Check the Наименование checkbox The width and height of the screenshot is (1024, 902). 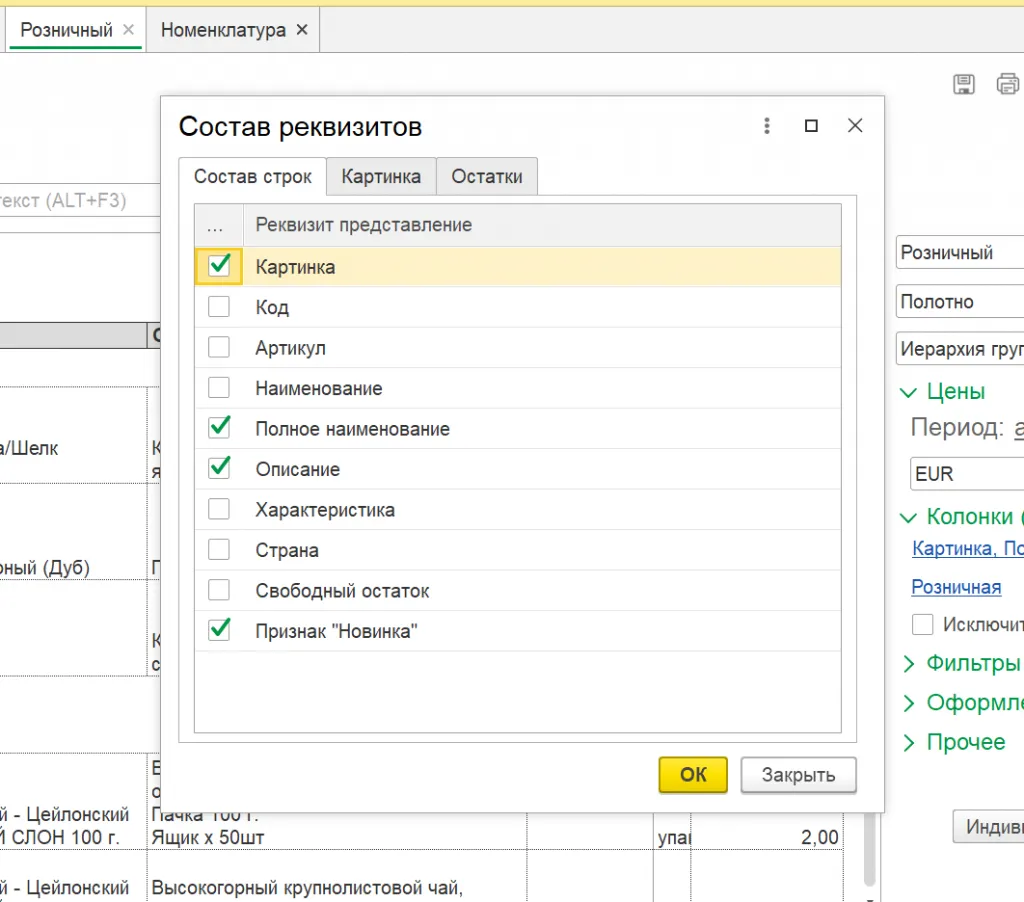pyautogui.click(x=219, y=387)
